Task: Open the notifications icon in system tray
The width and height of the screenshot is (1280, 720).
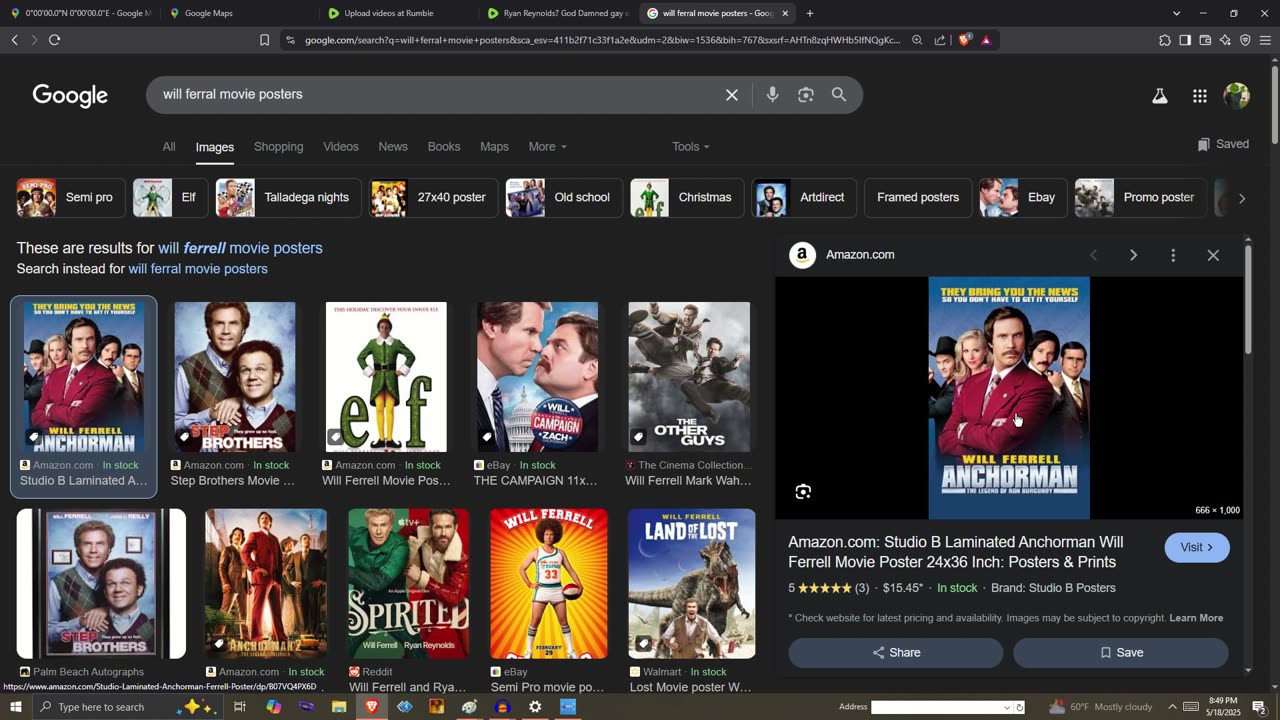Action: pyautogui.click(x=1259, y=707)
